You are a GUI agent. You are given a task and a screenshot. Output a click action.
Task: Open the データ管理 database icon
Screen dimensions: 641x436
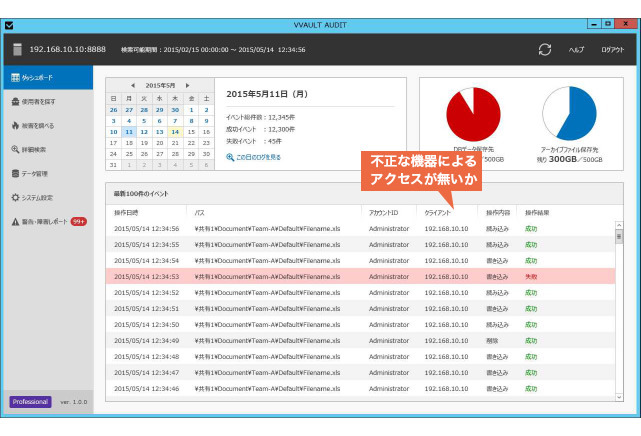coord(15,173)
